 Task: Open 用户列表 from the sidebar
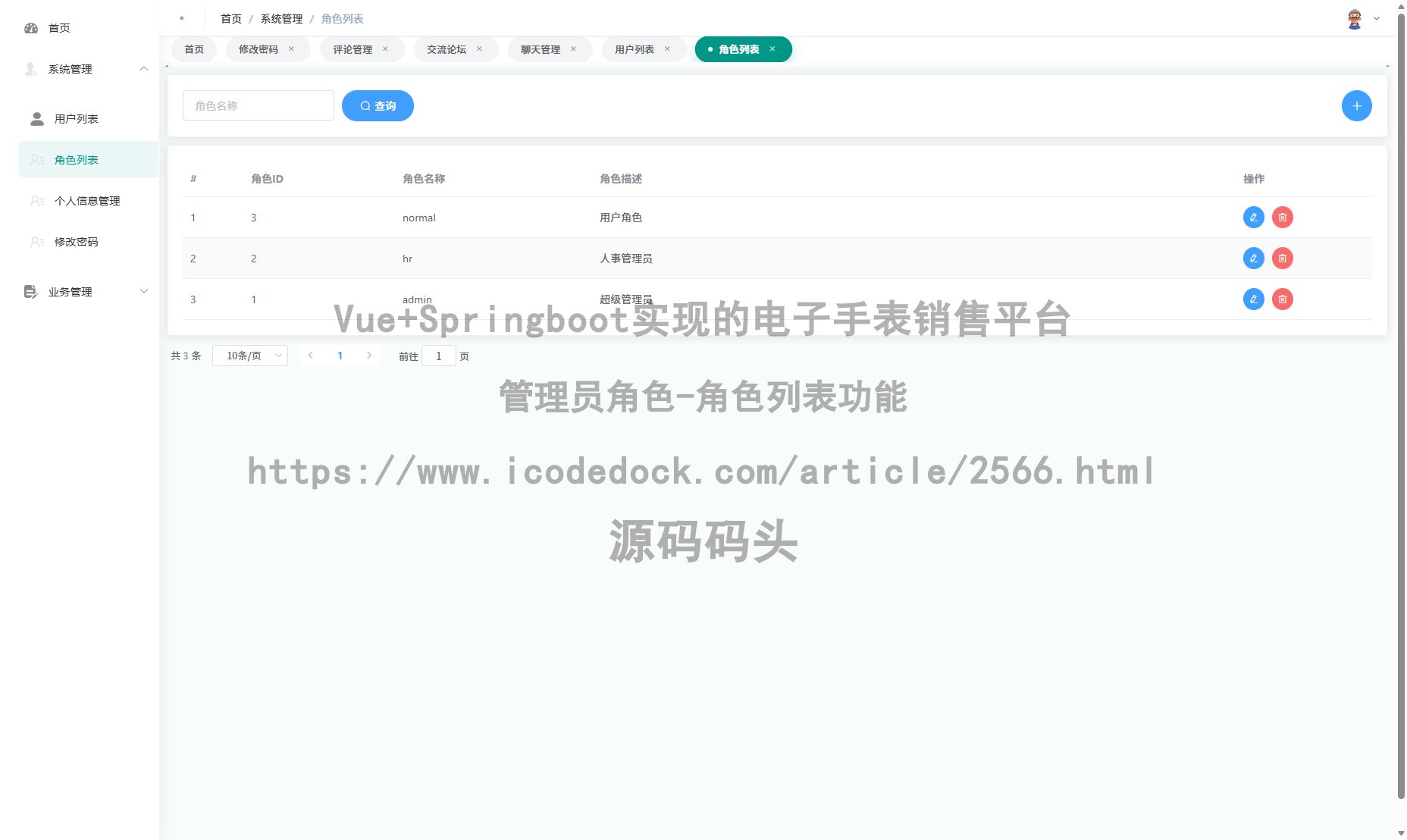pyautogui.click(x=76, y=118)
